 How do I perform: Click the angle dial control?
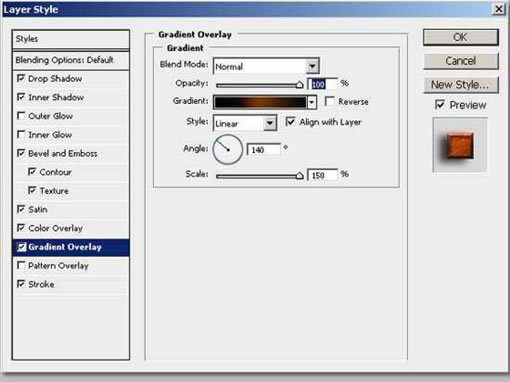pyautogui.click(x=228, y=150)
